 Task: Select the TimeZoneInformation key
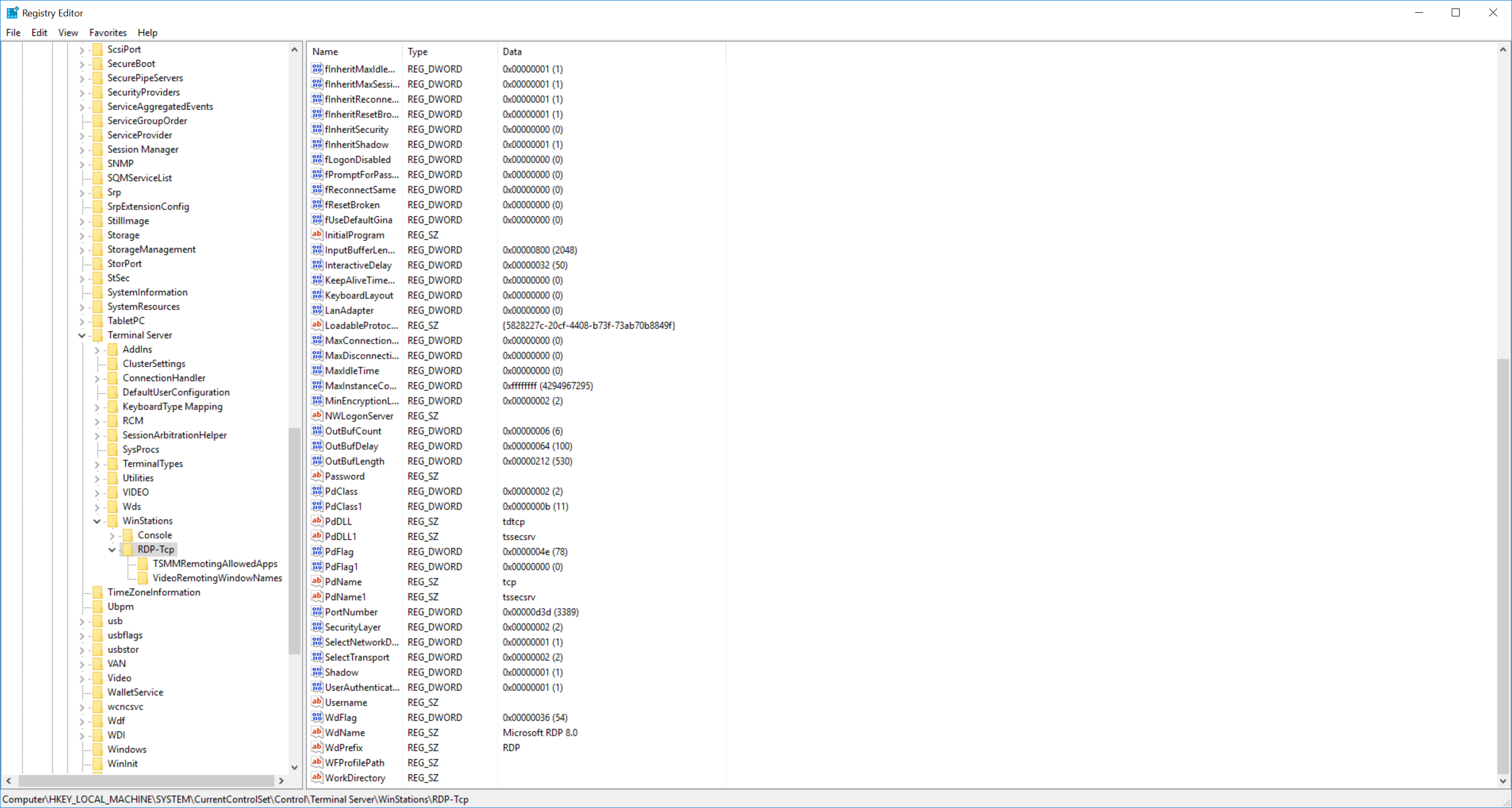pyautogui.click(x=154, y=592)
